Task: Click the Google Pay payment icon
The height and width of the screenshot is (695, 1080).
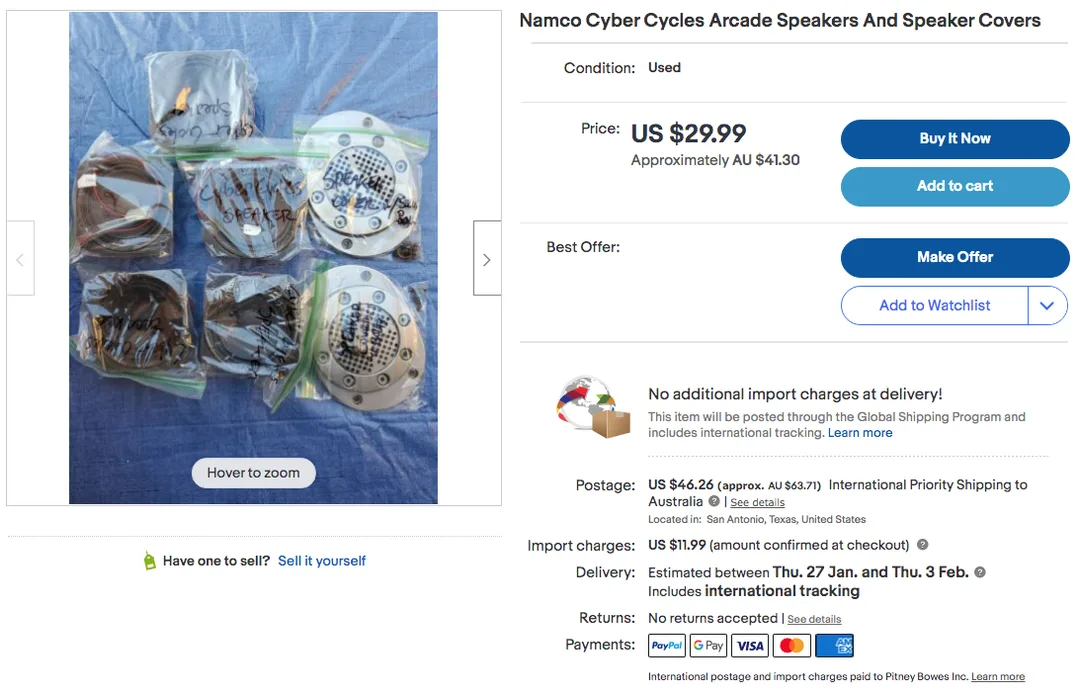Action: coord(708,646)
